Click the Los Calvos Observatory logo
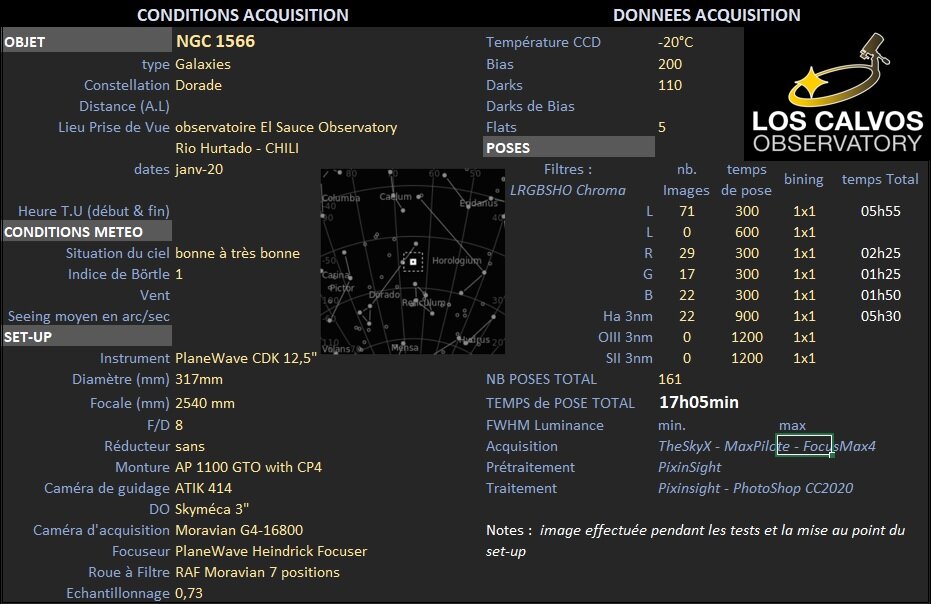931x604 pixels. click(x=837, y=93)
